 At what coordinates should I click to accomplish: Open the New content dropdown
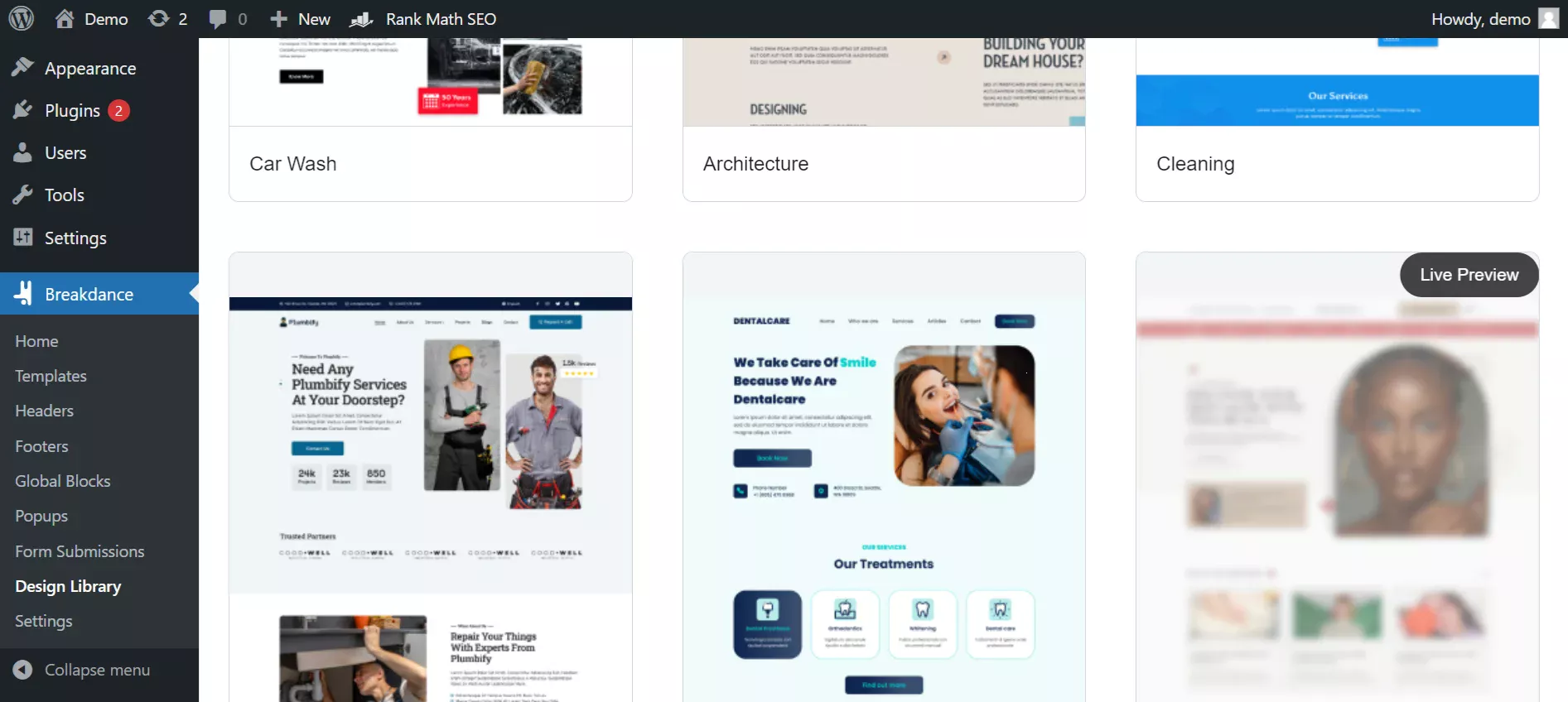click(300, 18)
